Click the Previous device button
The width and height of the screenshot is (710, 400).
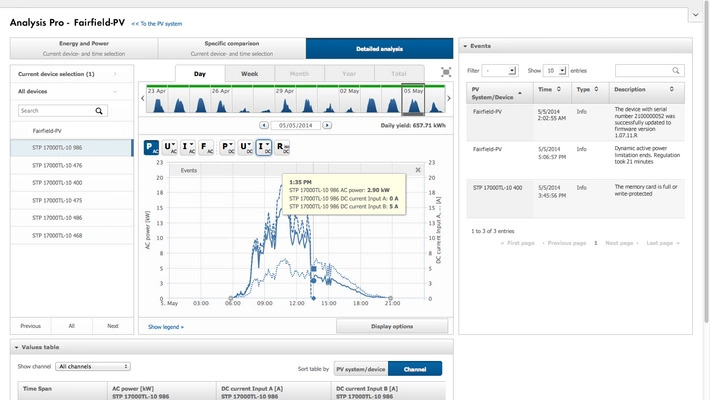click(30, 326)
